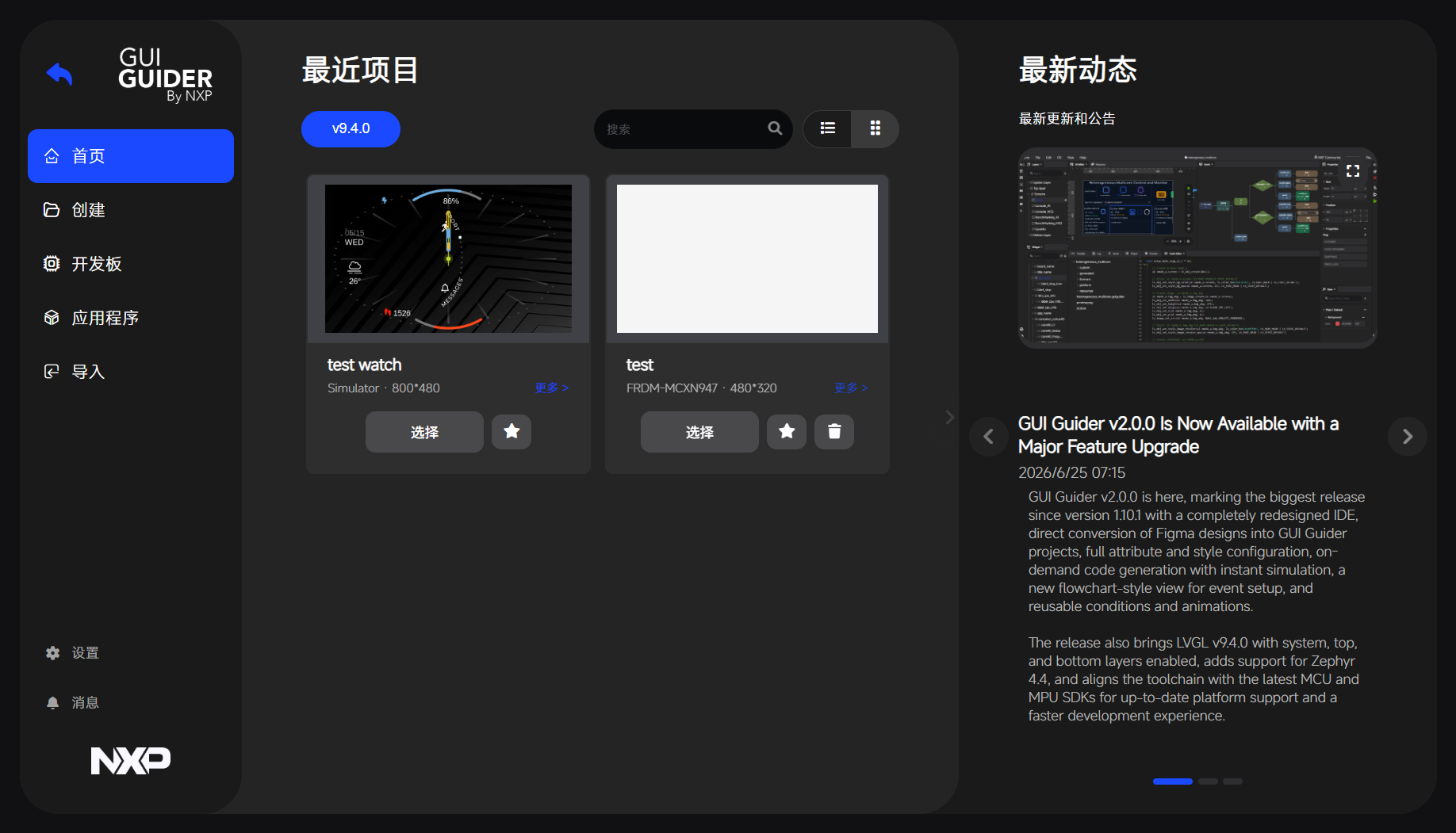Image resolution: width=1456 pixels, height=833 pixels.
Task: Open 消息 notifications in the sidebar
Action: coord(73,703)
